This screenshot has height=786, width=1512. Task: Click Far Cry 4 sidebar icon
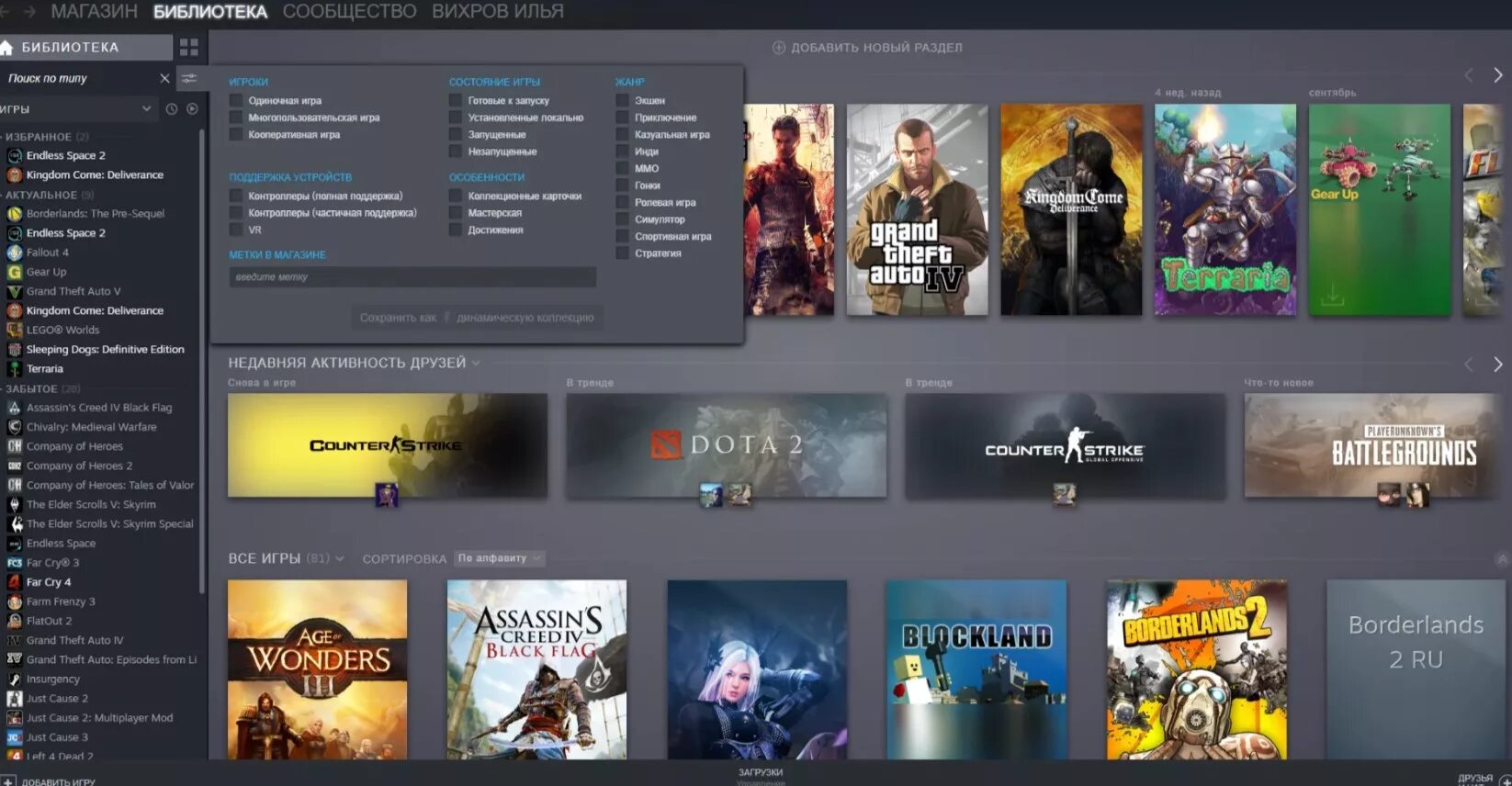(x=15, y=582)
